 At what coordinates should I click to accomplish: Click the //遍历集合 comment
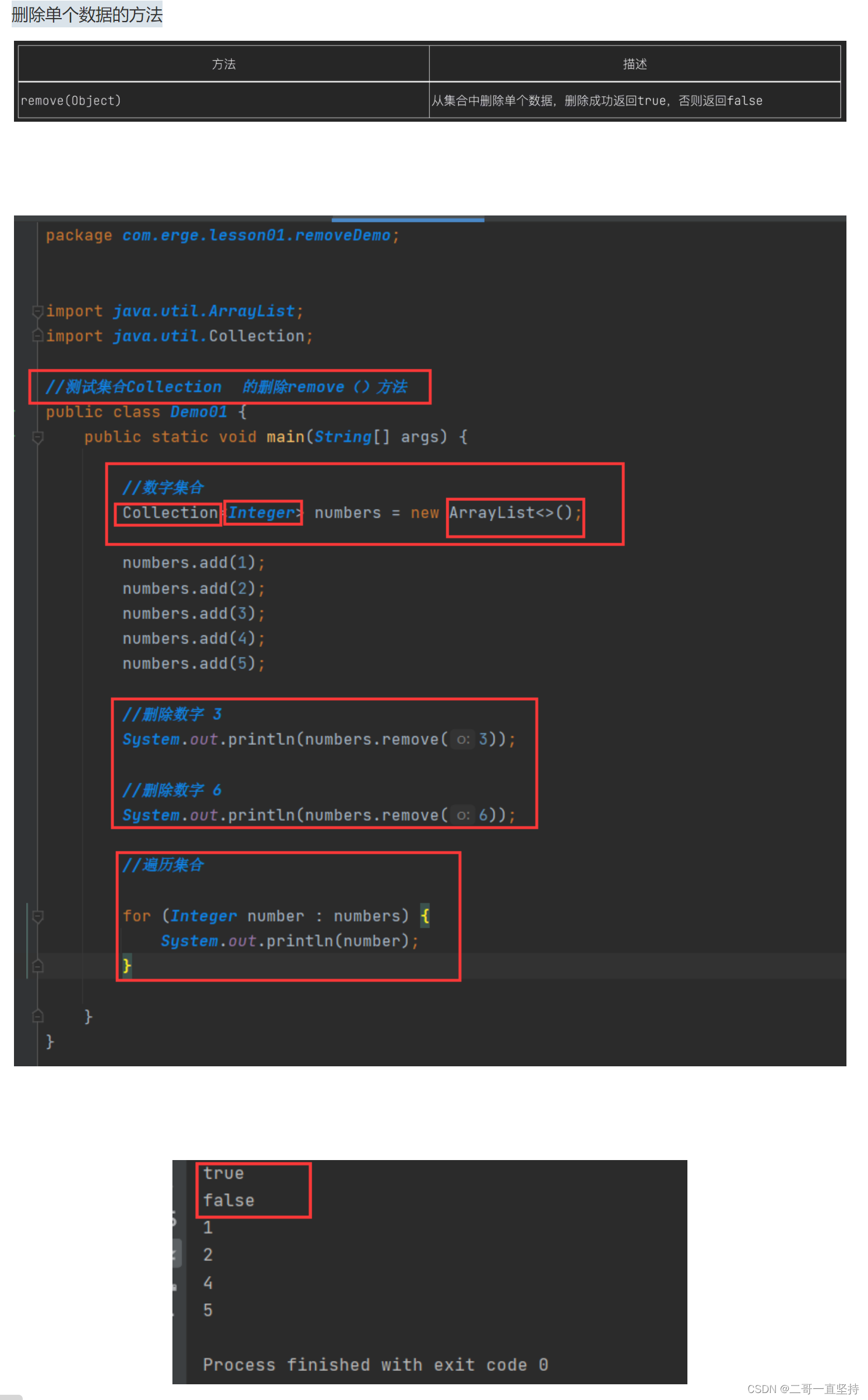click(x=163, y=865)
